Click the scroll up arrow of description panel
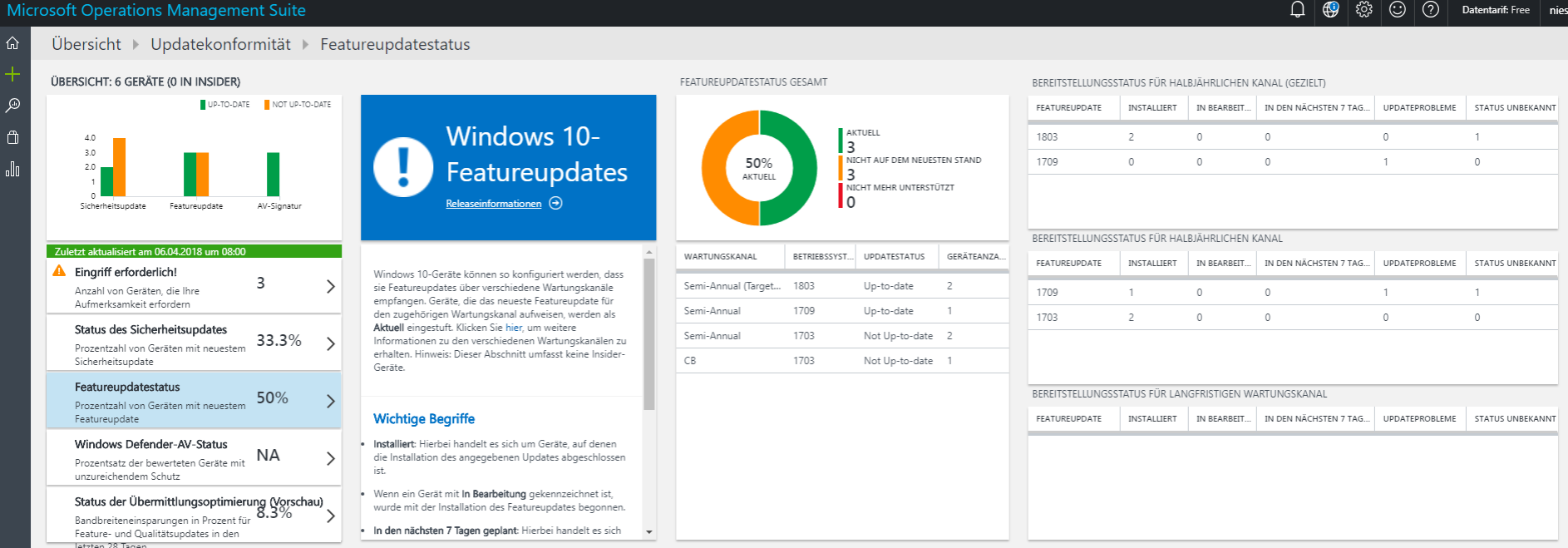This screenshot has width=1568, height=548. pyautogui.click(x=649, y=251)
